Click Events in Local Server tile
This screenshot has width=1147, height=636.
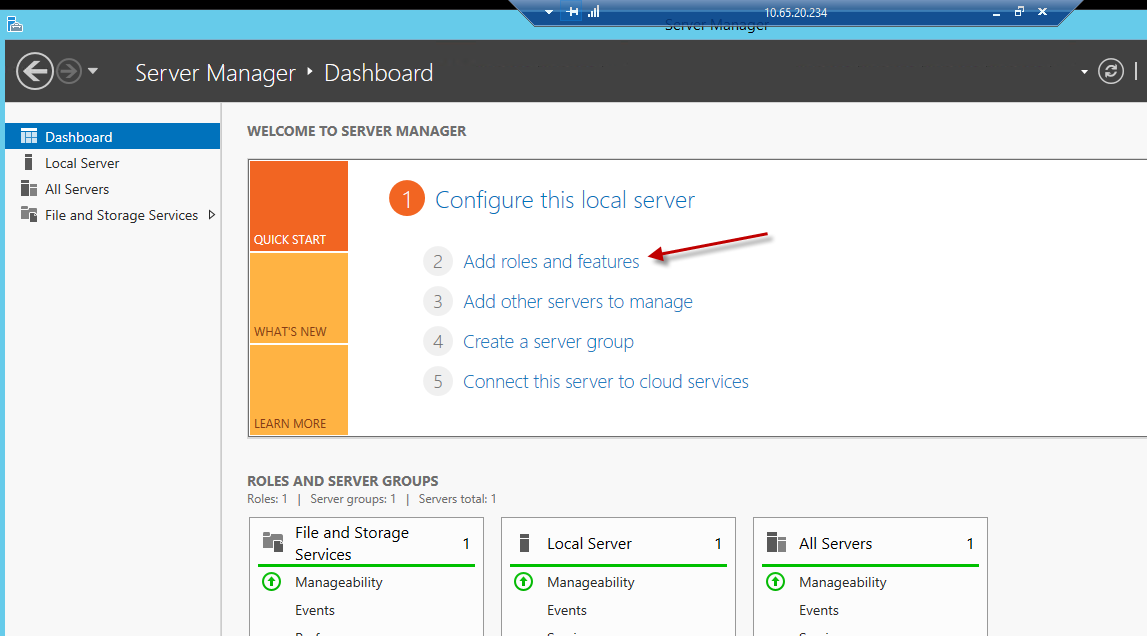tap(567, 610)
